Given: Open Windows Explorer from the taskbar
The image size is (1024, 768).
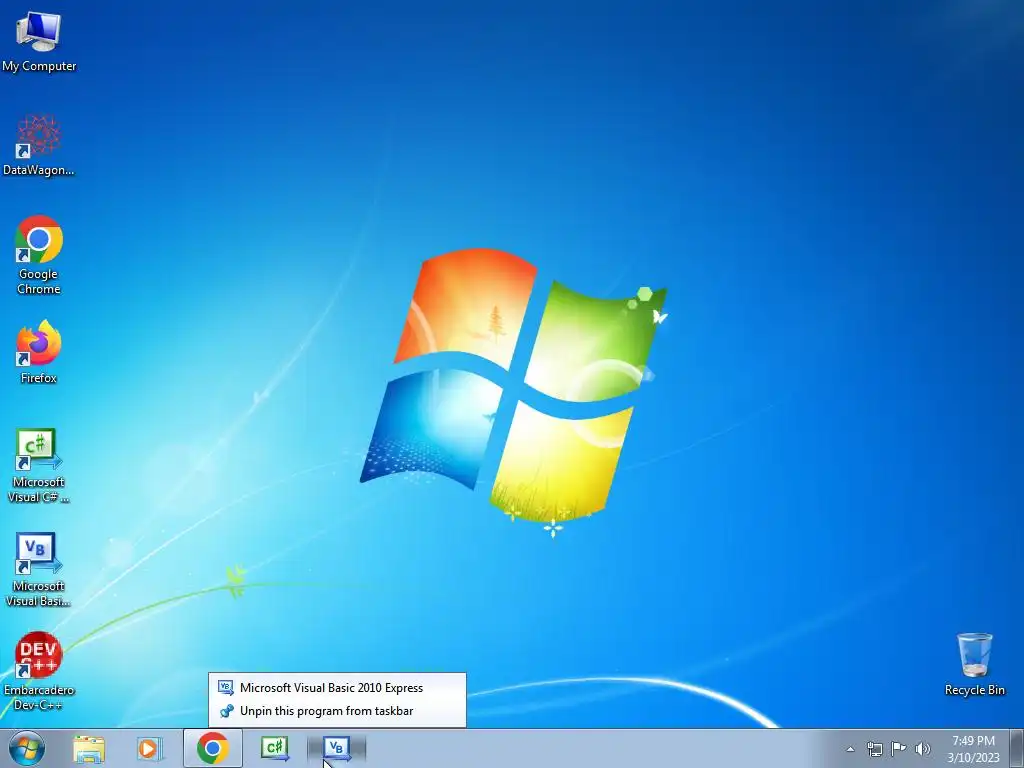Looking at the screenshot, I should click(x=89, y=748).
